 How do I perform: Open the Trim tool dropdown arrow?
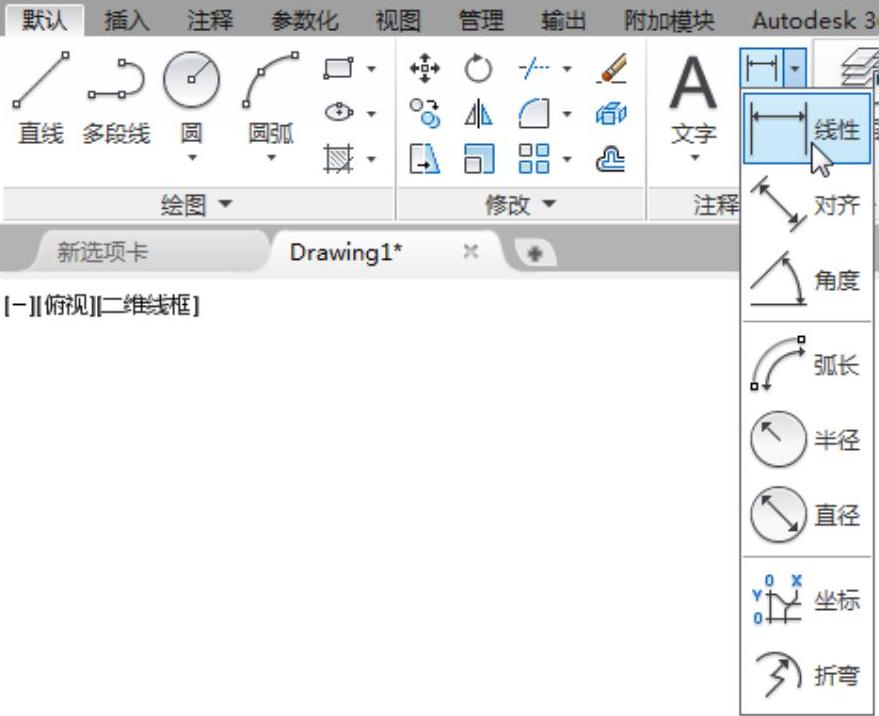tap(567, 69)
